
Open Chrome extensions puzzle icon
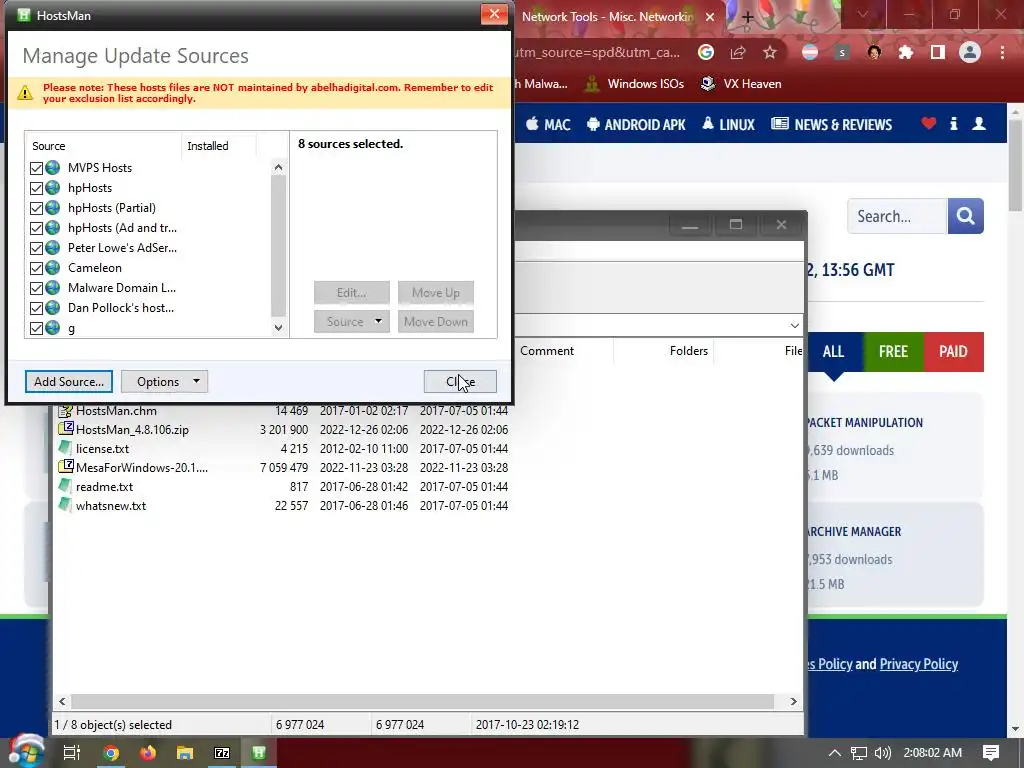pyautogui.click(x=906, y=52)
